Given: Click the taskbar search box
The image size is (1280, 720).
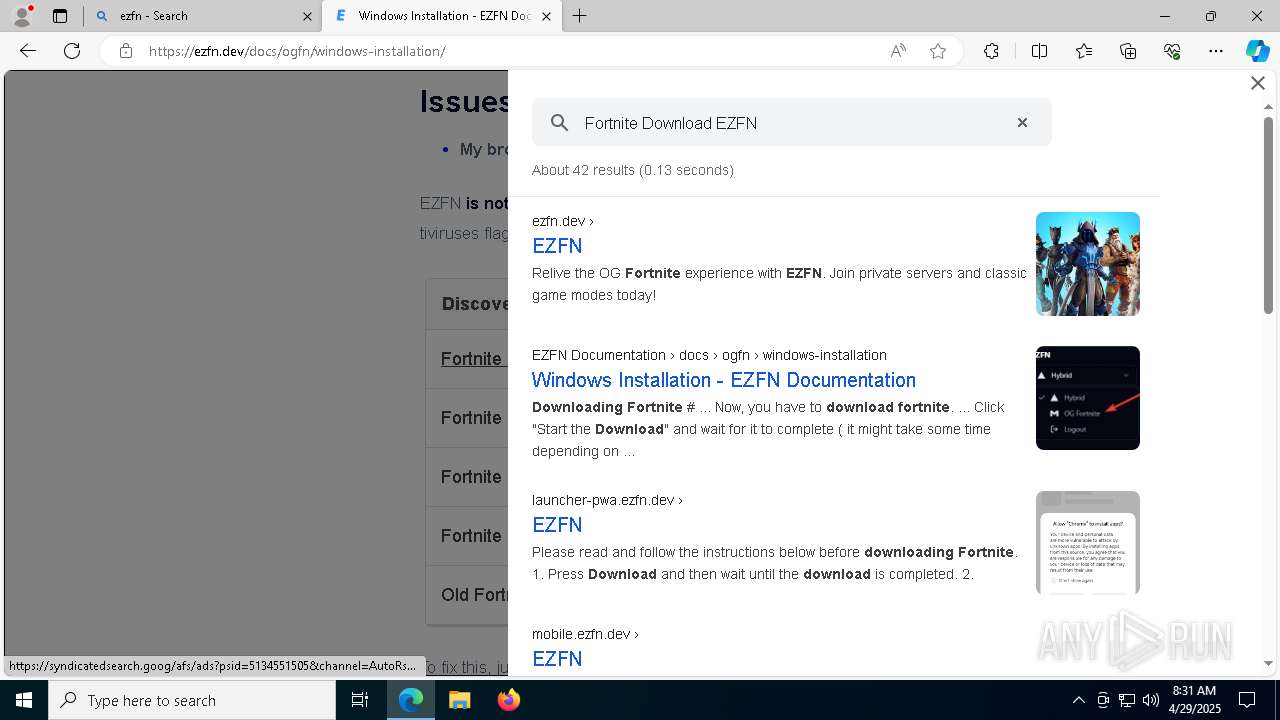Looking at the screenshot, I should tap(192, 700).
